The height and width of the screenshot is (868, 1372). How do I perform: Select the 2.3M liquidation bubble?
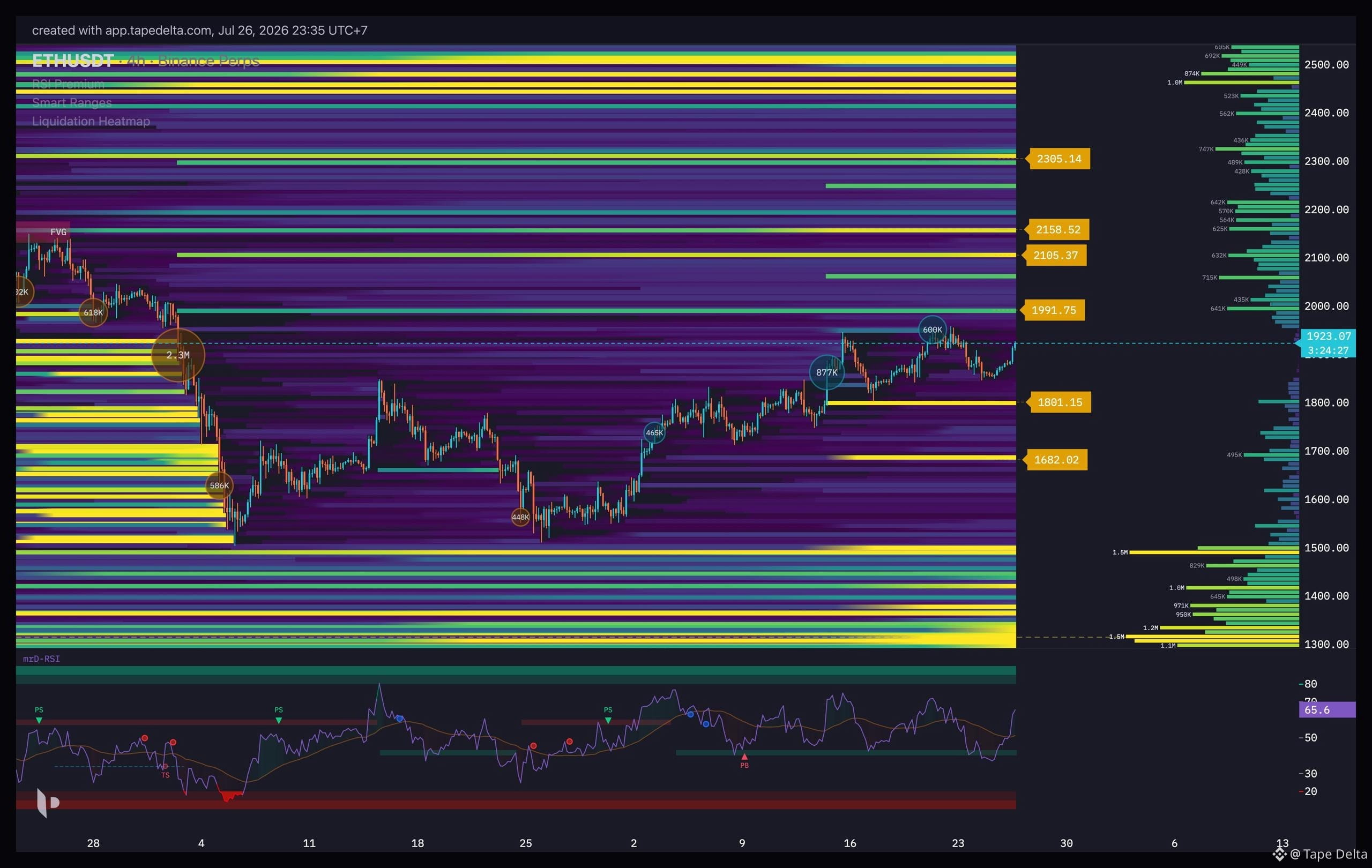178,355
